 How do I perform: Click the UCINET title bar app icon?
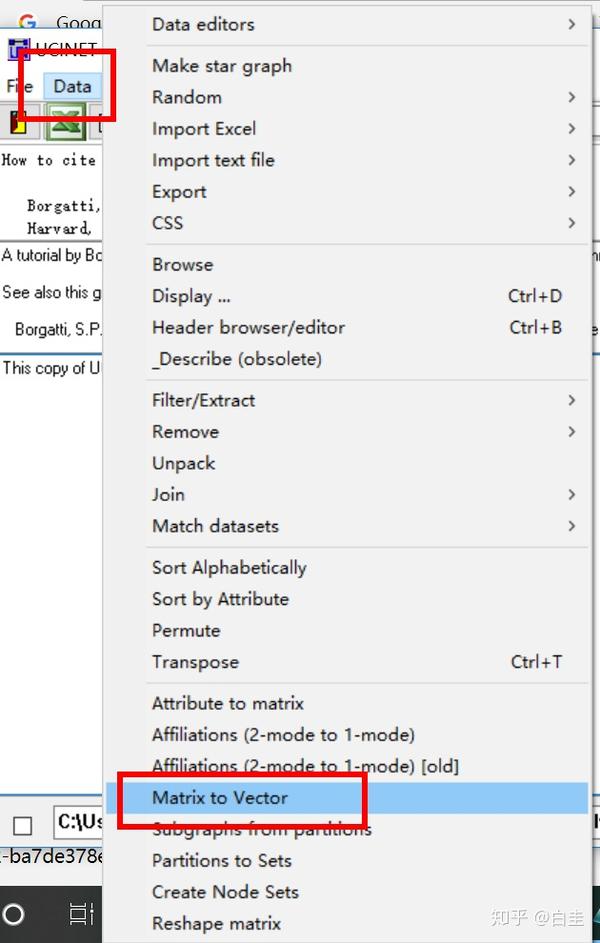point(19,50)
